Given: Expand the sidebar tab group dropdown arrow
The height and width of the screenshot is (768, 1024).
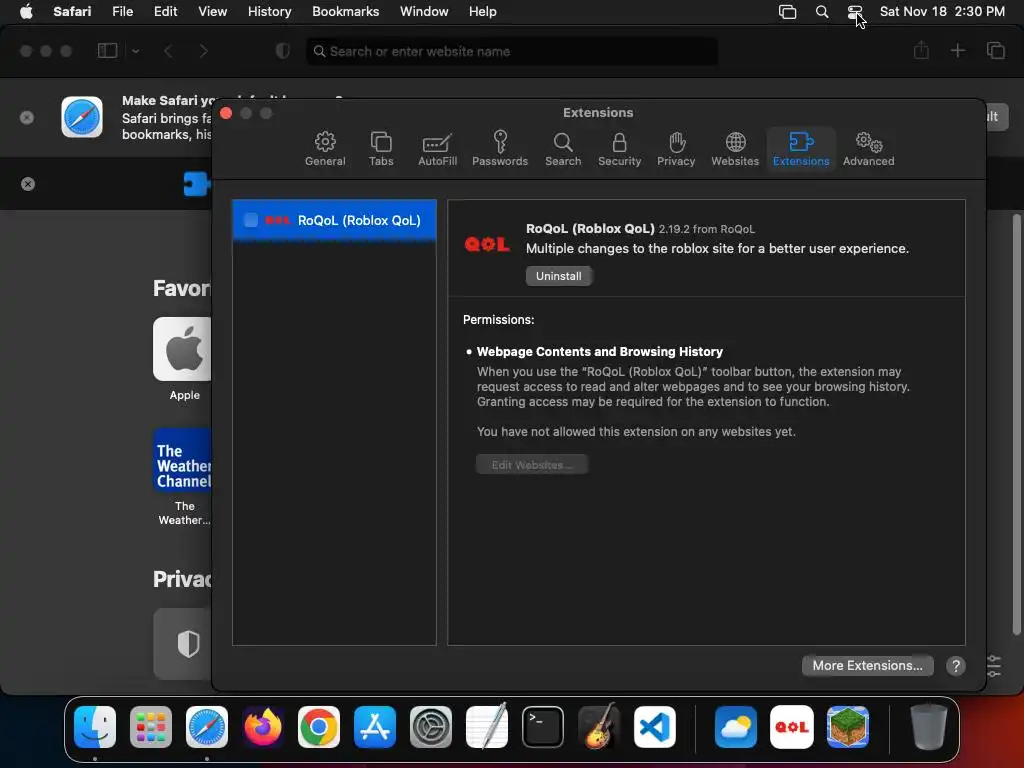Looking at the screenshot, I should click(135, 51).
